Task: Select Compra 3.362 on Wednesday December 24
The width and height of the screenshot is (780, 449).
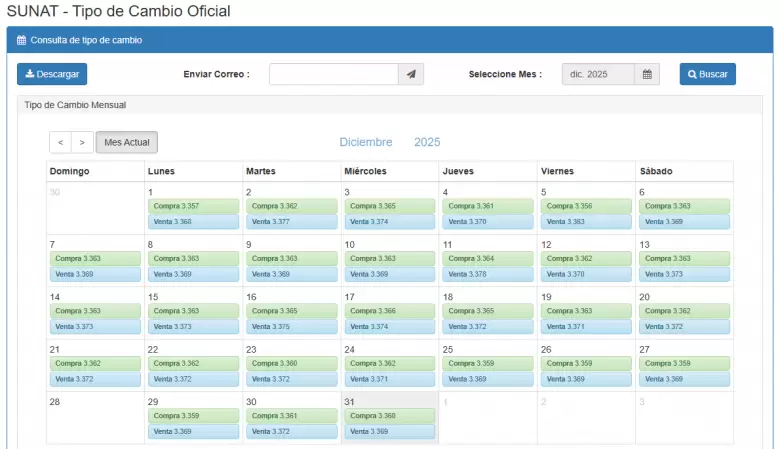Action: pos(390,364)
